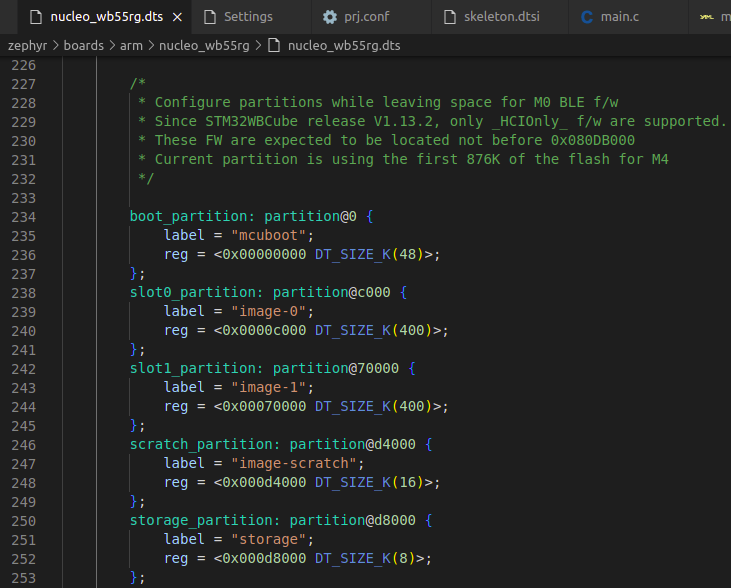Switch to the prj.conf tab
Viewport: 731px width, 588px height.
pyautogui.click(x=371, y=17)
